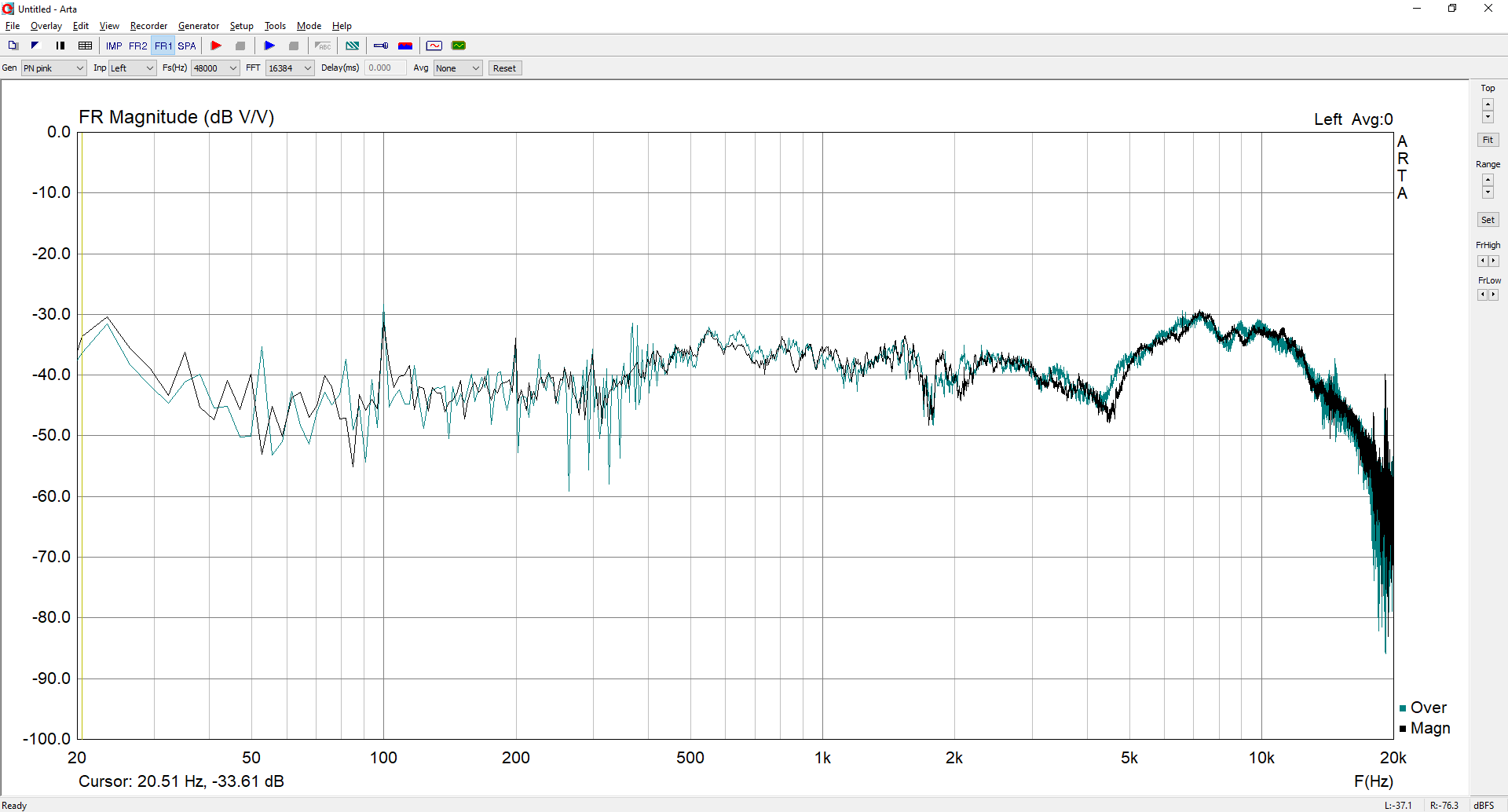Select FR1 single-channel mode
Screen dimensions: 1508x812
tap(163, 46)
